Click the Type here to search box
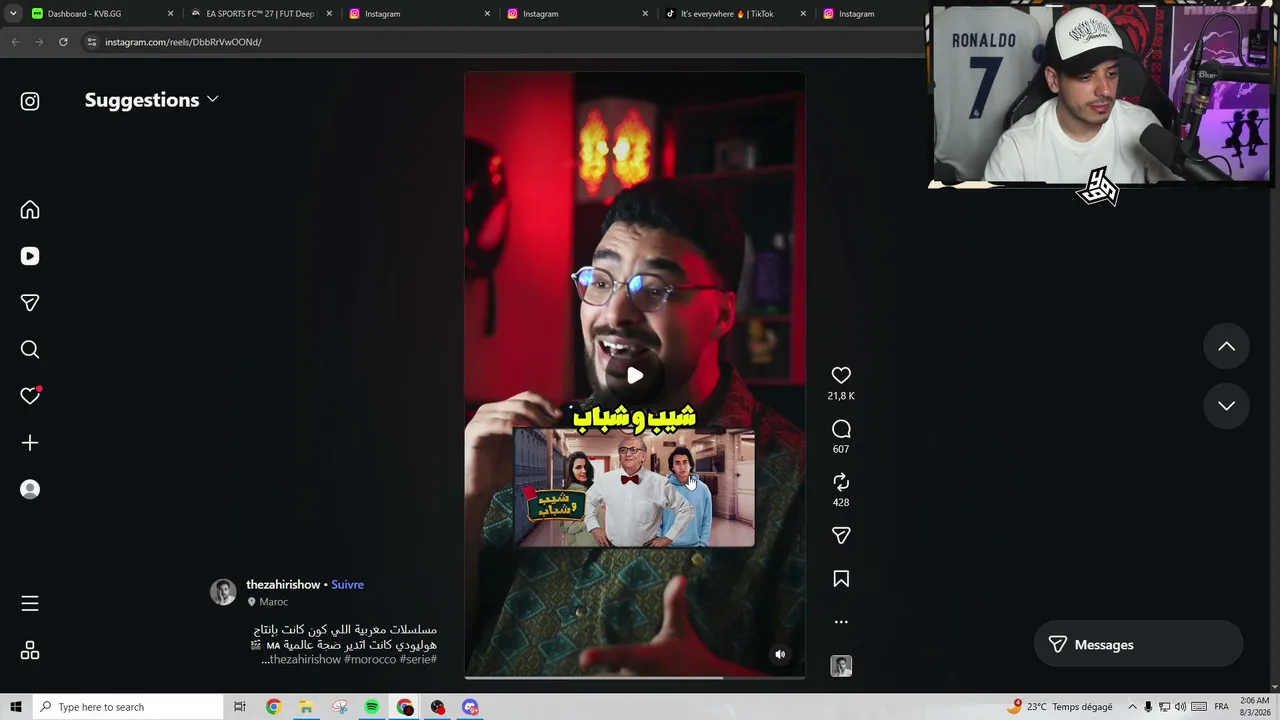 (x=128, y=707)
